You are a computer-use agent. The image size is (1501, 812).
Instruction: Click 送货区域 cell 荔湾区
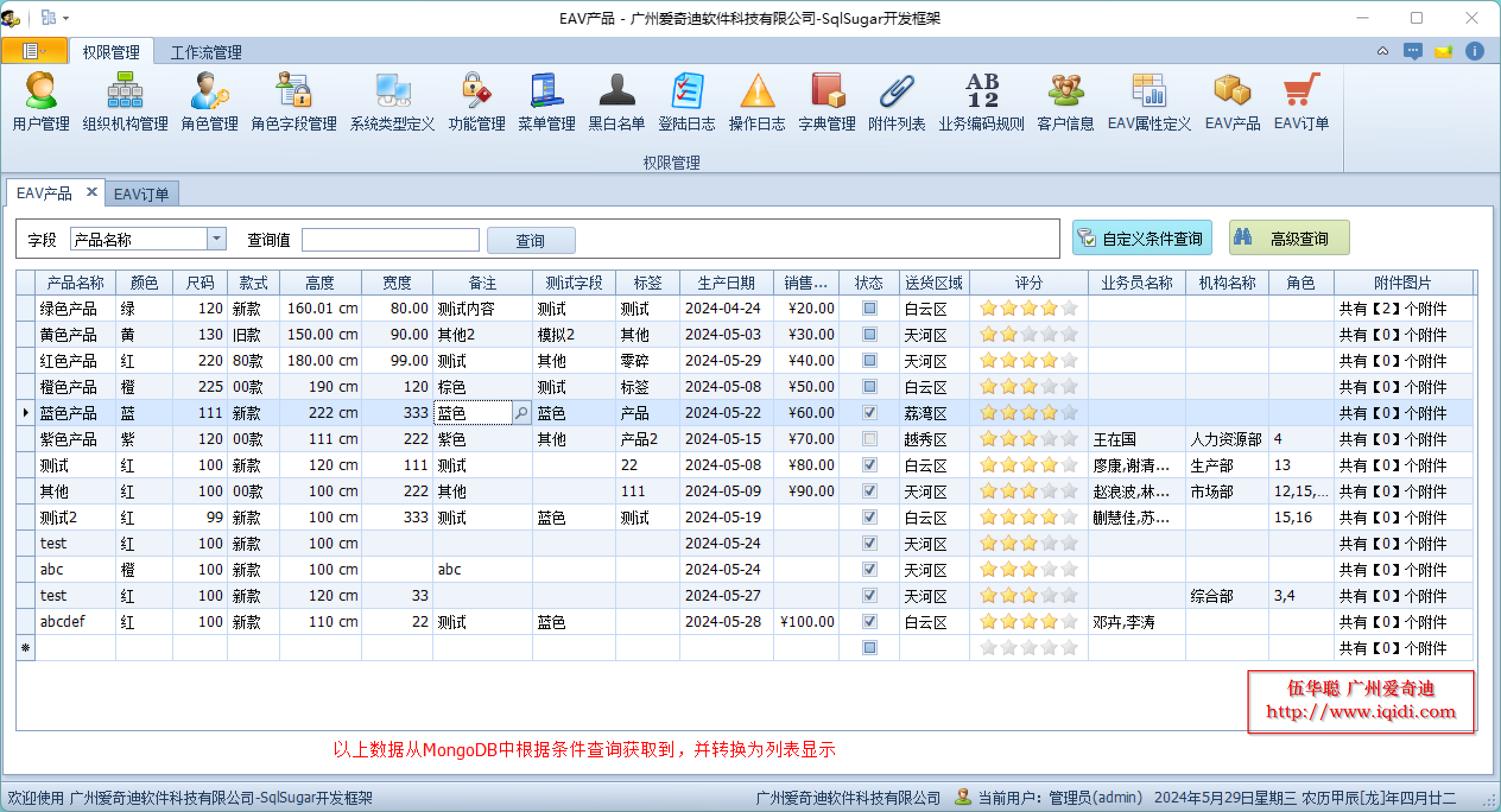(x=934, y=413)
